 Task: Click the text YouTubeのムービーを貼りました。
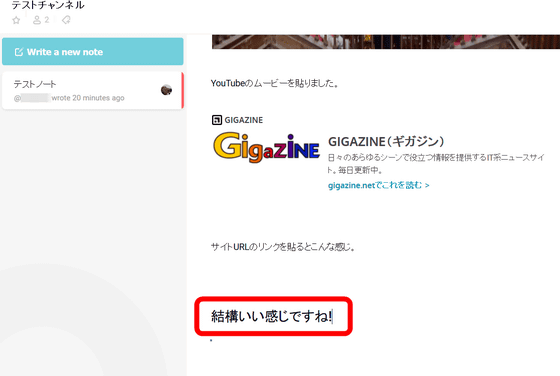coord(274,84)
